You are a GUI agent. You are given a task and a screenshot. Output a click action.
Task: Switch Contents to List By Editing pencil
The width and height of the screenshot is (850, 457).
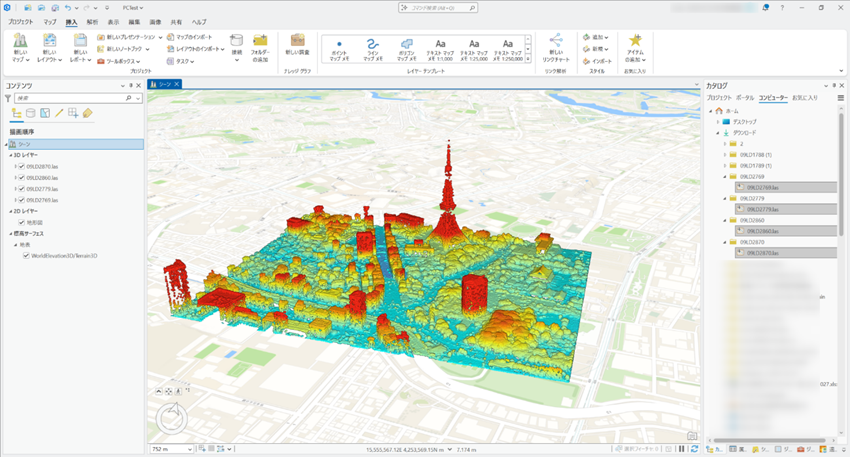[x=59, y=113]
